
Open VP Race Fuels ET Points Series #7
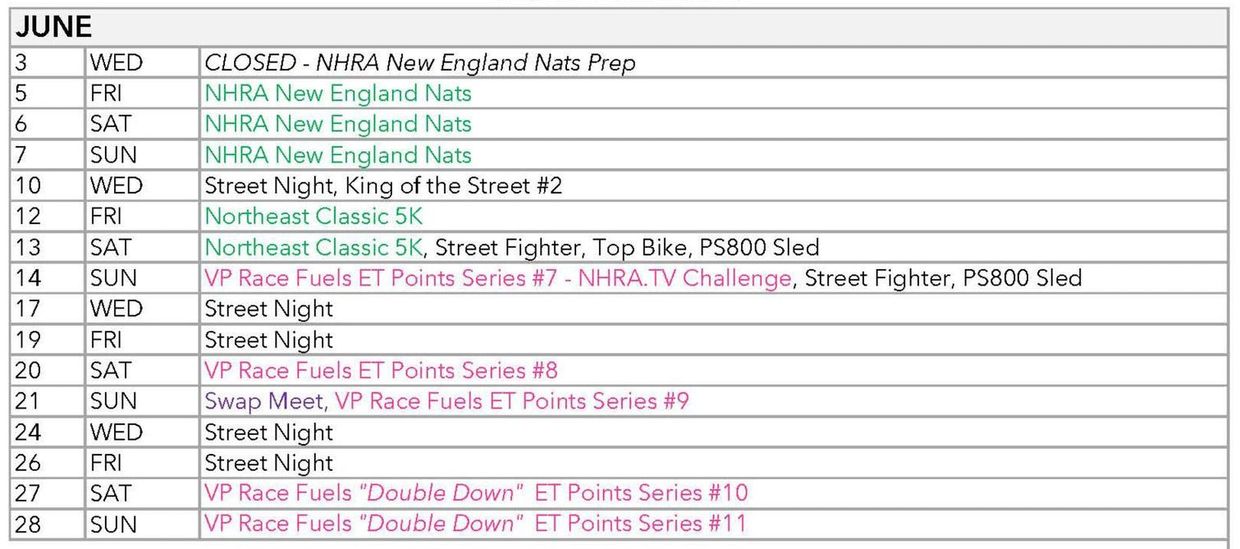click(x=498, y=278)
